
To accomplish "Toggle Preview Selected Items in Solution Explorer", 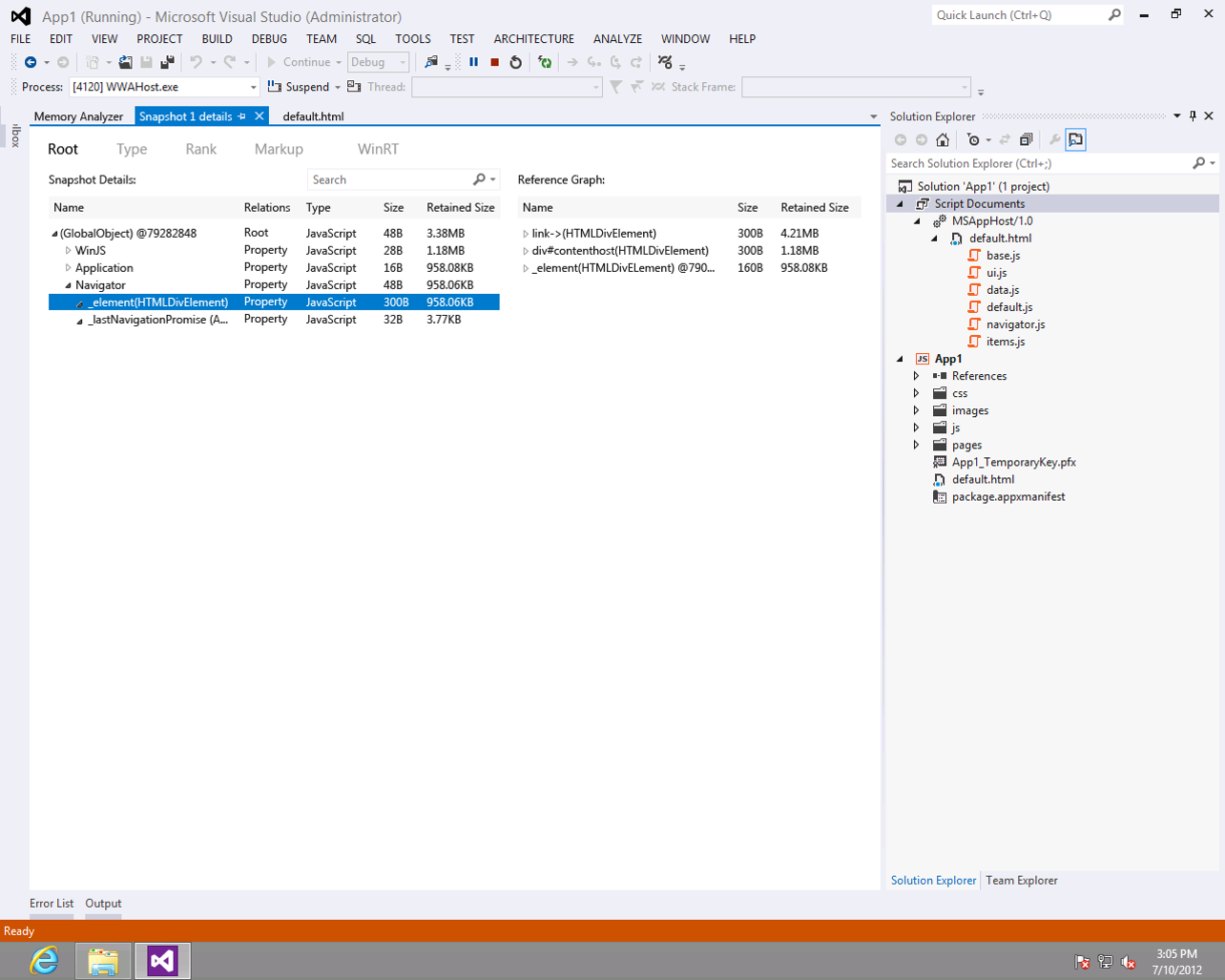I will pyautogui.click(x=1075, y=139).
